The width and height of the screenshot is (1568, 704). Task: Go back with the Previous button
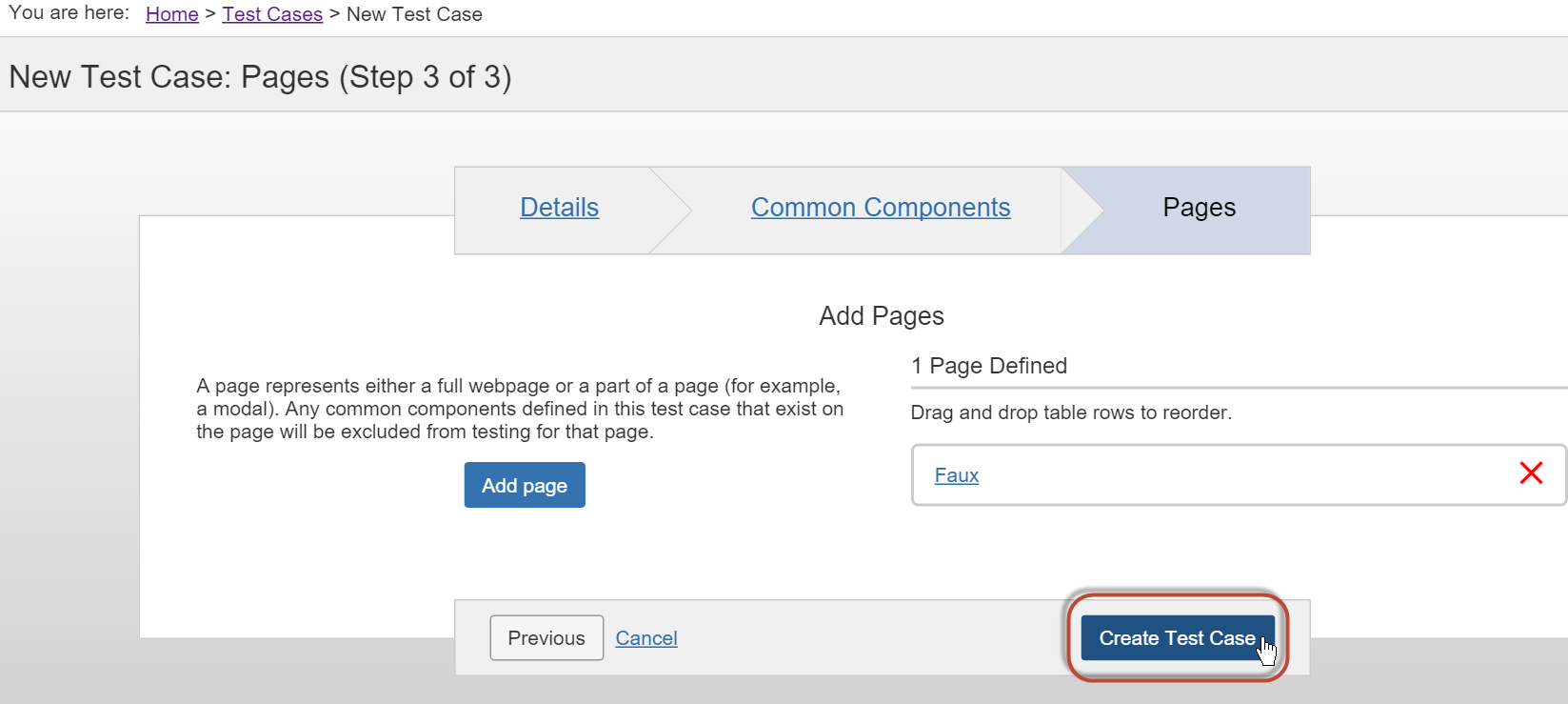coord(546,638)
